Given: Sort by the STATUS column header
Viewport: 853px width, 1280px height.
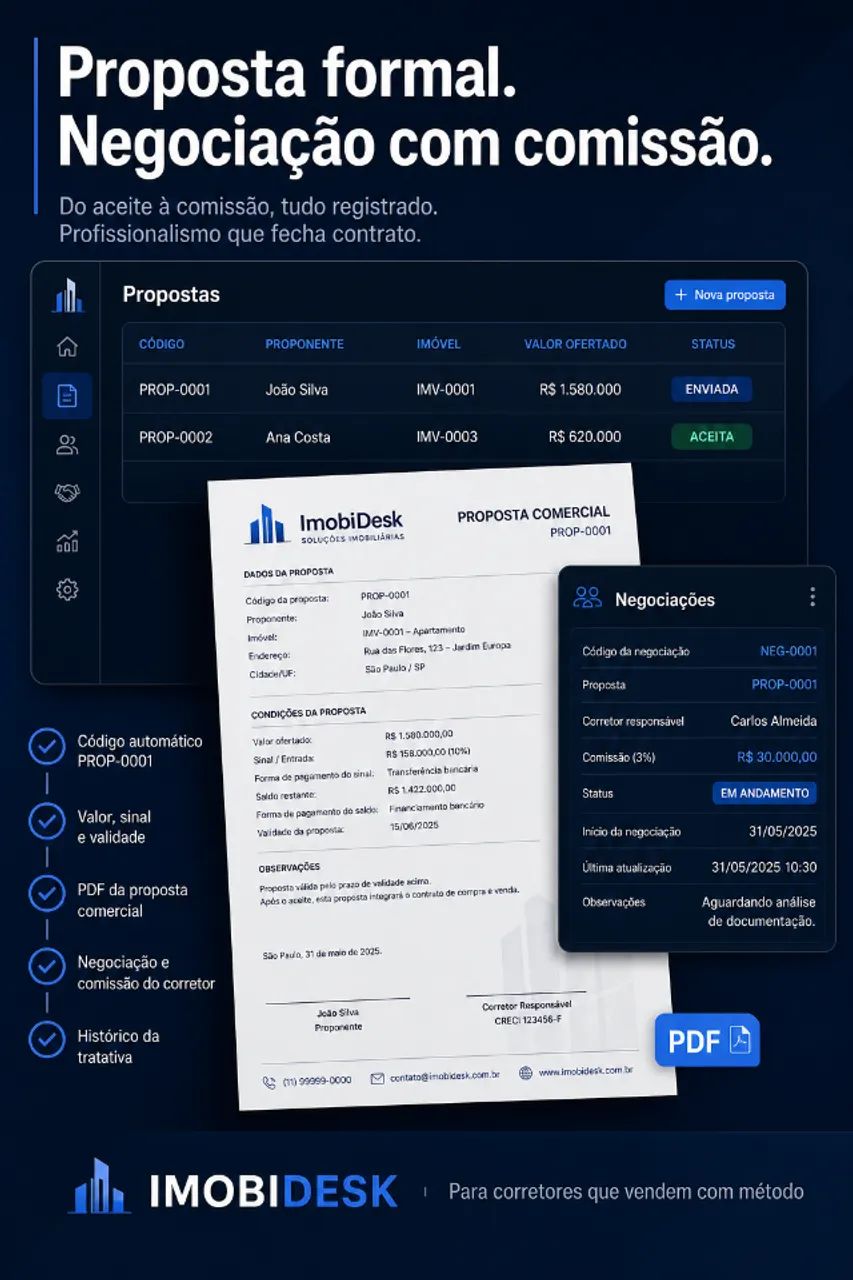Looking at the screenshot, I should 713,344.
